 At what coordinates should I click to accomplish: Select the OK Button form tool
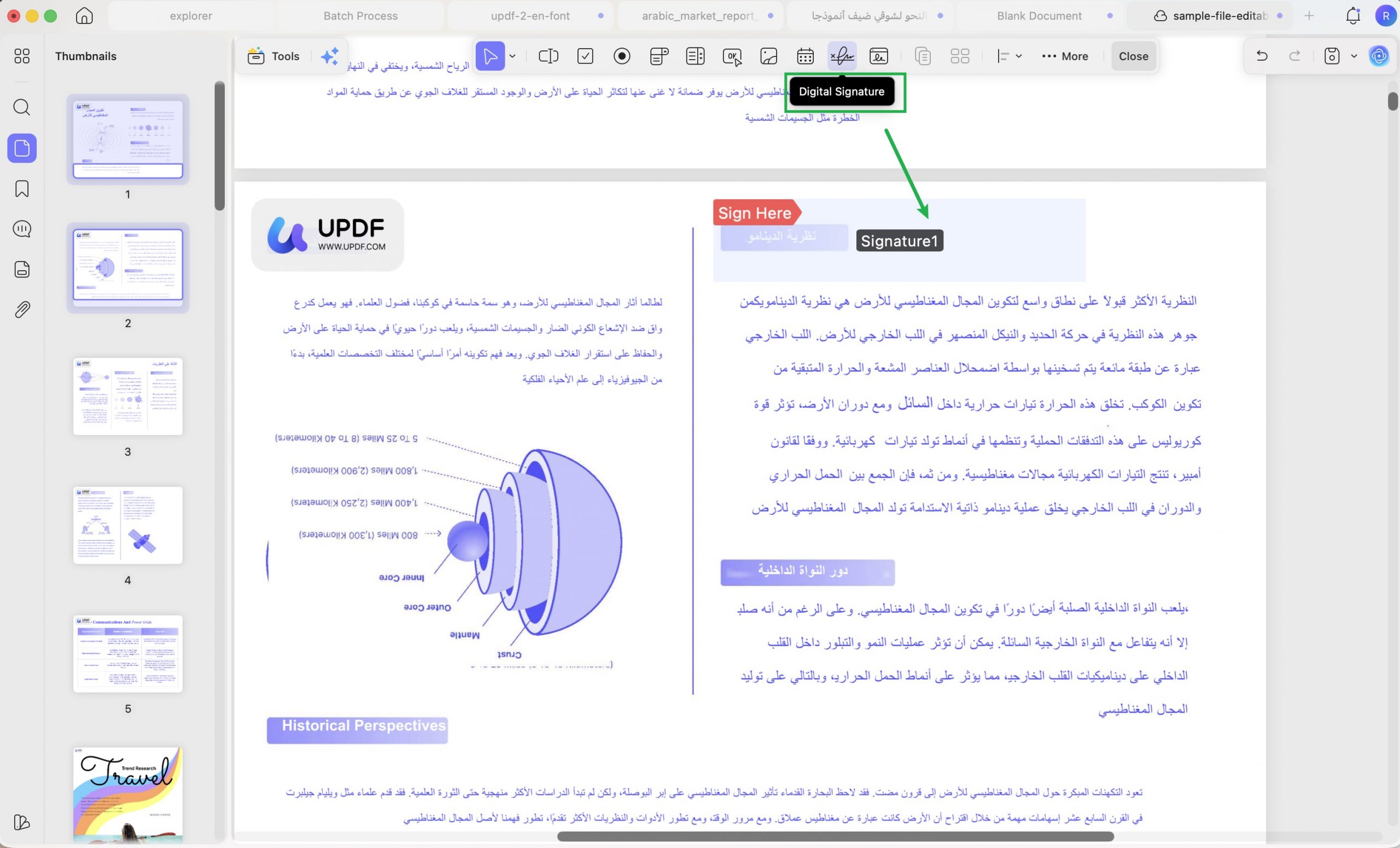(x=732, y=56)
